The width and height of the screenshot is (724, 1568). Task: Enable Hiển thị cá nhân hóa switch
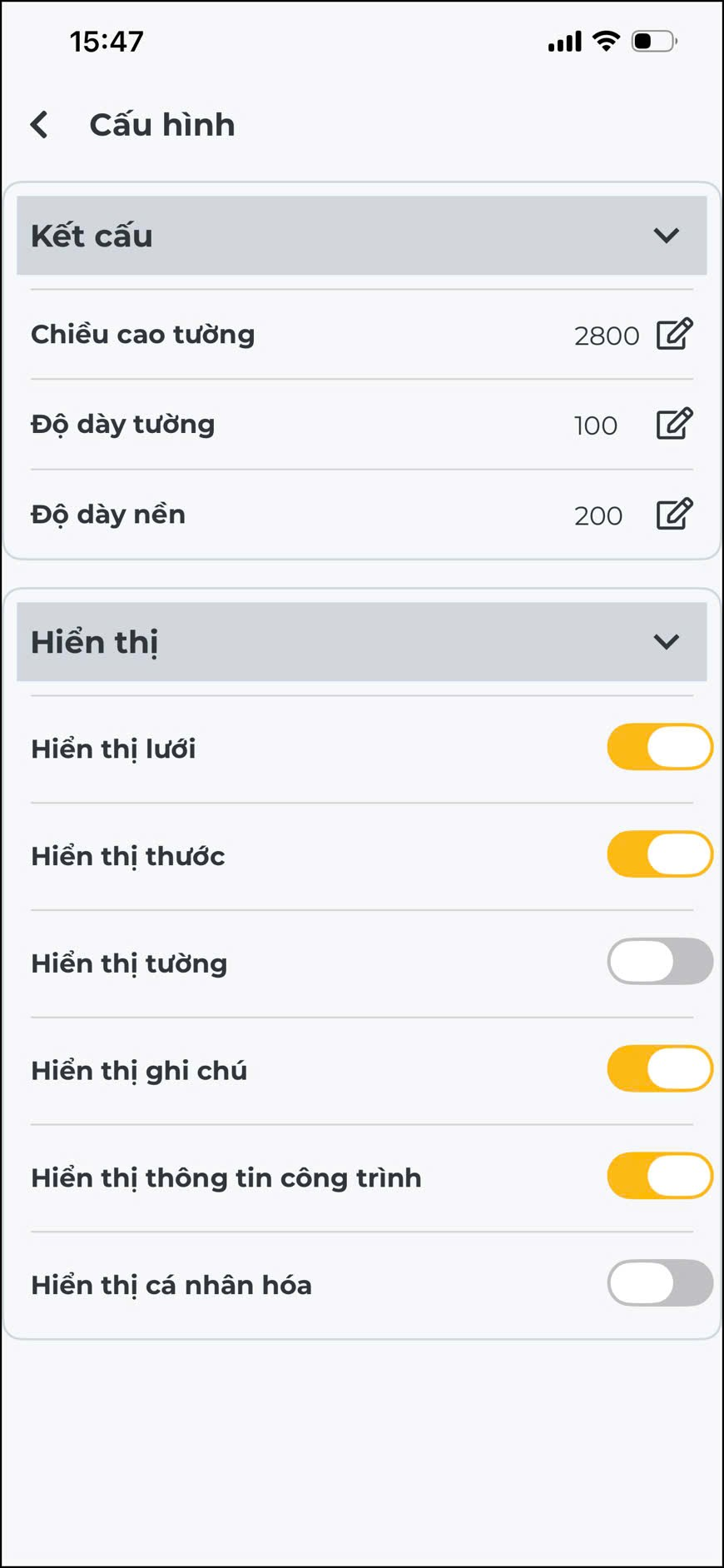(660, 1283)
